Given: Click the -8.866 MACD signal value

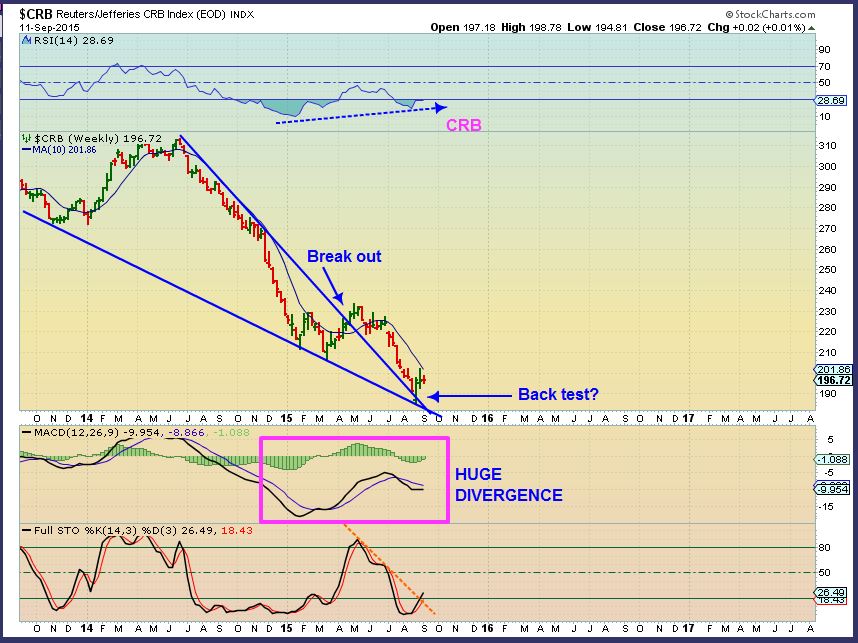Looking at the screenshot, I should [x=186, y=433].
